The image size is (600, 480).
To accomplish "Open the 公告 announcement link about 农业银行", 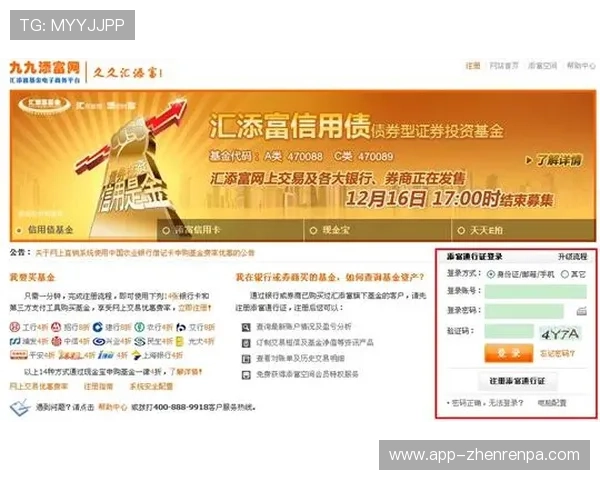I will 145,253.
